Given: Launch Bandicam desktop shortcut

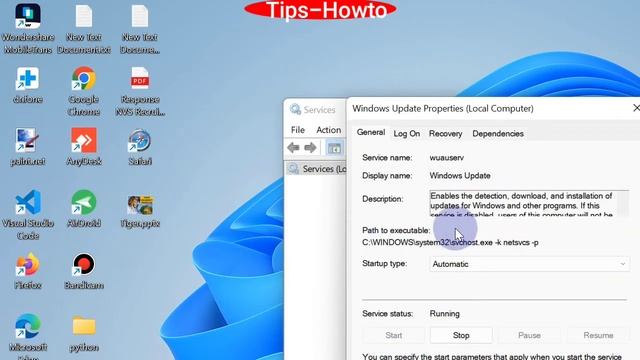Looking at the screenshot, I should click(x=84, y=271).
